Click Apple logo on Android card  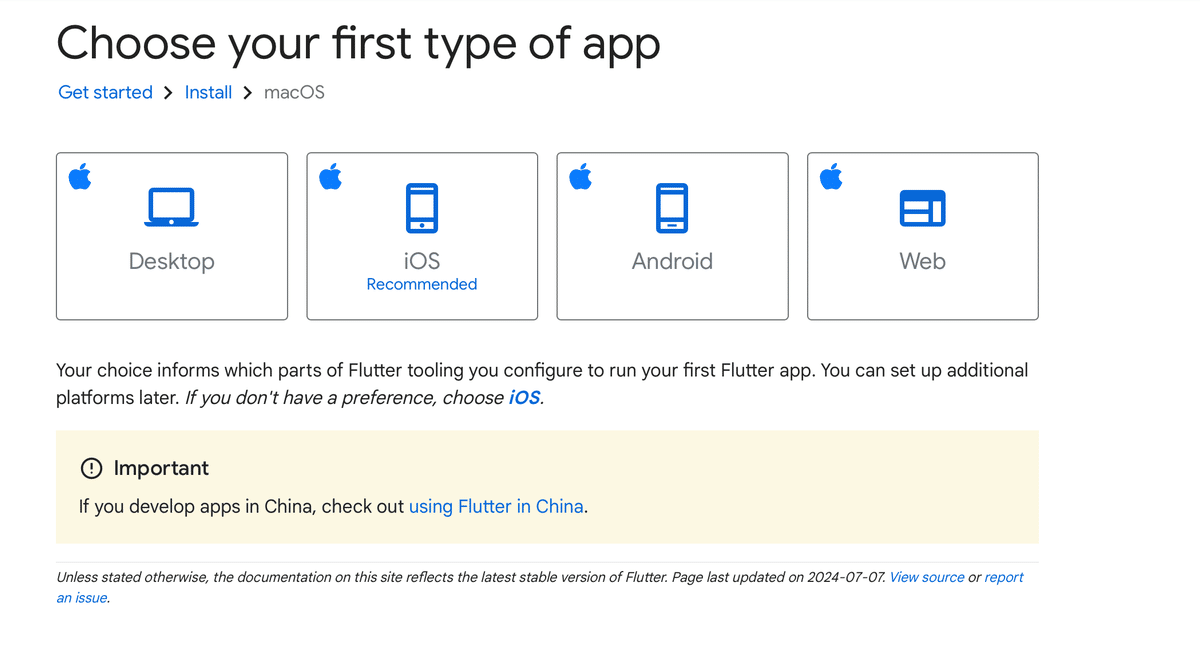pyautogui.click(x=580, y=178)
